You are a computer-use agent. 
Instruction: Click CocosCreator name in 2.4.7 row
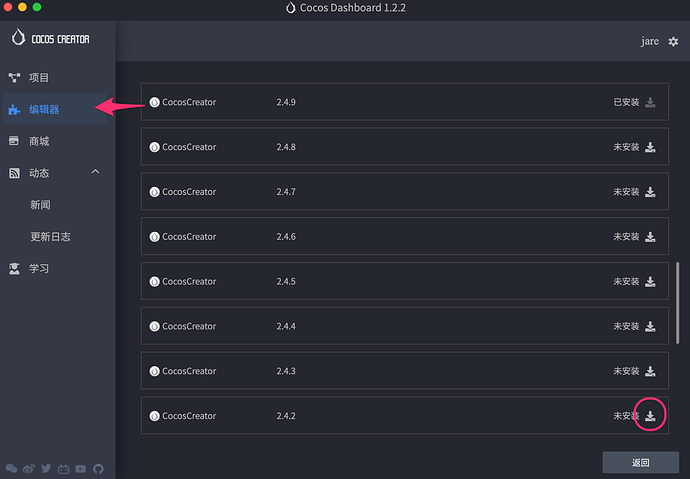pos(189,192)
